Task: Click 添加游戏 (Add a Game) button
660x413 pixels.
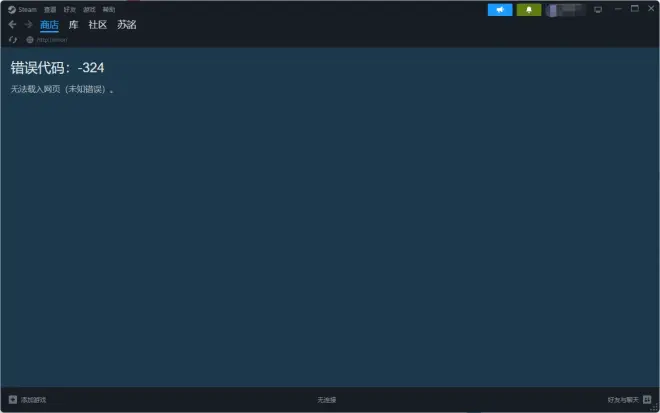Action: point(27,399)
